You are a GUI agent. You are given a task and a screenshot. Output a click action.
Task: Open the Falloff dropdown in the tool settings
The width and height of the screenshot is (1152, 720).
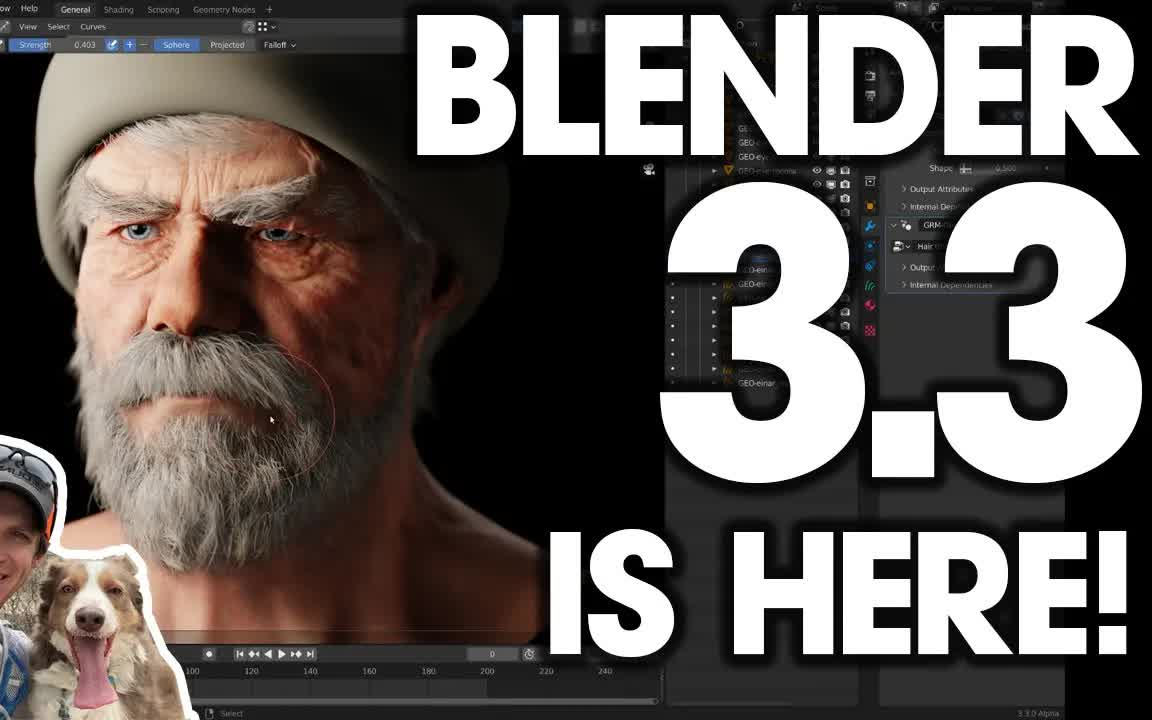coord(280,44)
